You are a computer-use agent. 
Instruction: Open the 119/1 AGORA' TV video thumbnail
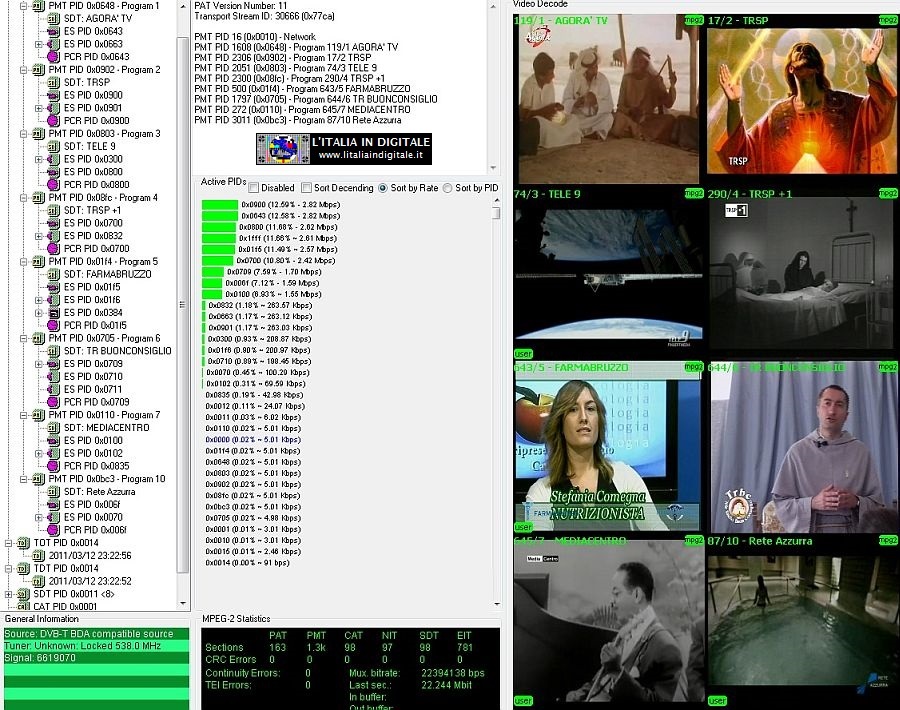tap(608, 99)
